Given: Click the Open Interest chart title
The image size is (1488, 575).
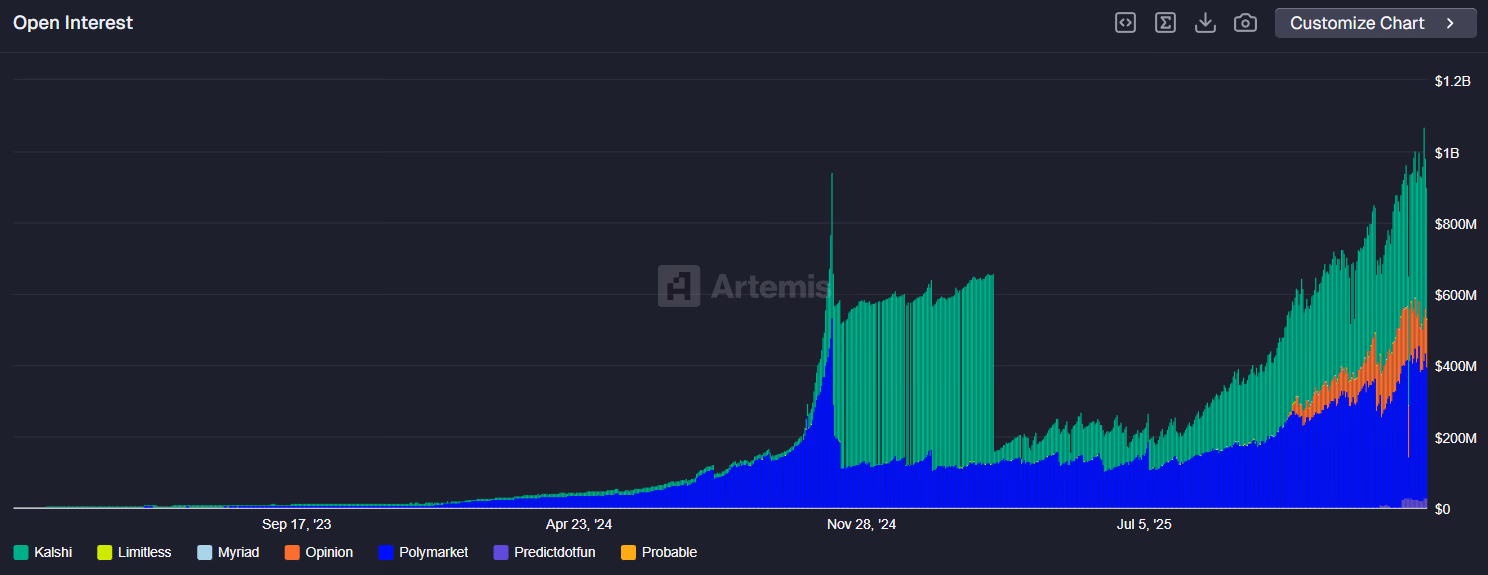Looking at the screenshot, I should (x=73, y=23).
